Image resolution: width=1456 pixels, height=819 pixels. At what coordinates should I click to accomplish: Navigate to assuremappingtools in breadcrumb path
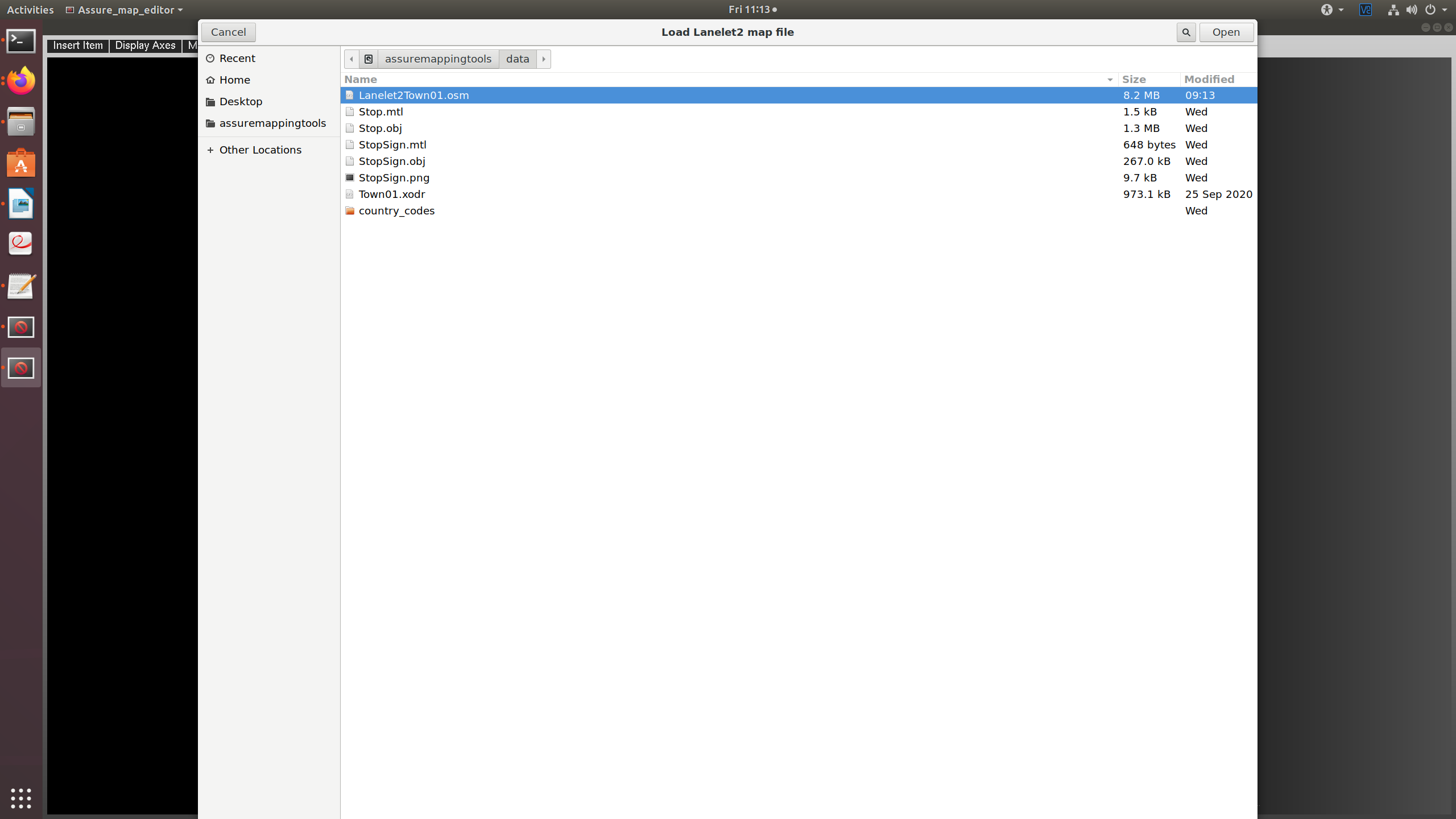(438, 59)
